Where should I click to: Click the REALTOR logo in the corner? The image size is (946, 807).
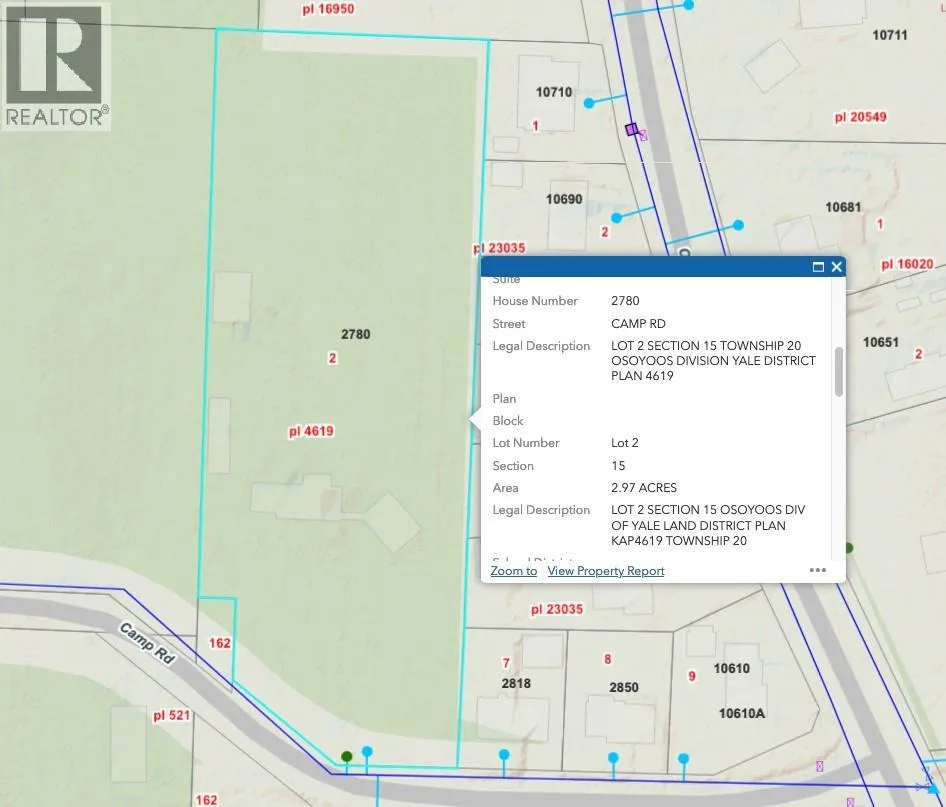[55, 66]
